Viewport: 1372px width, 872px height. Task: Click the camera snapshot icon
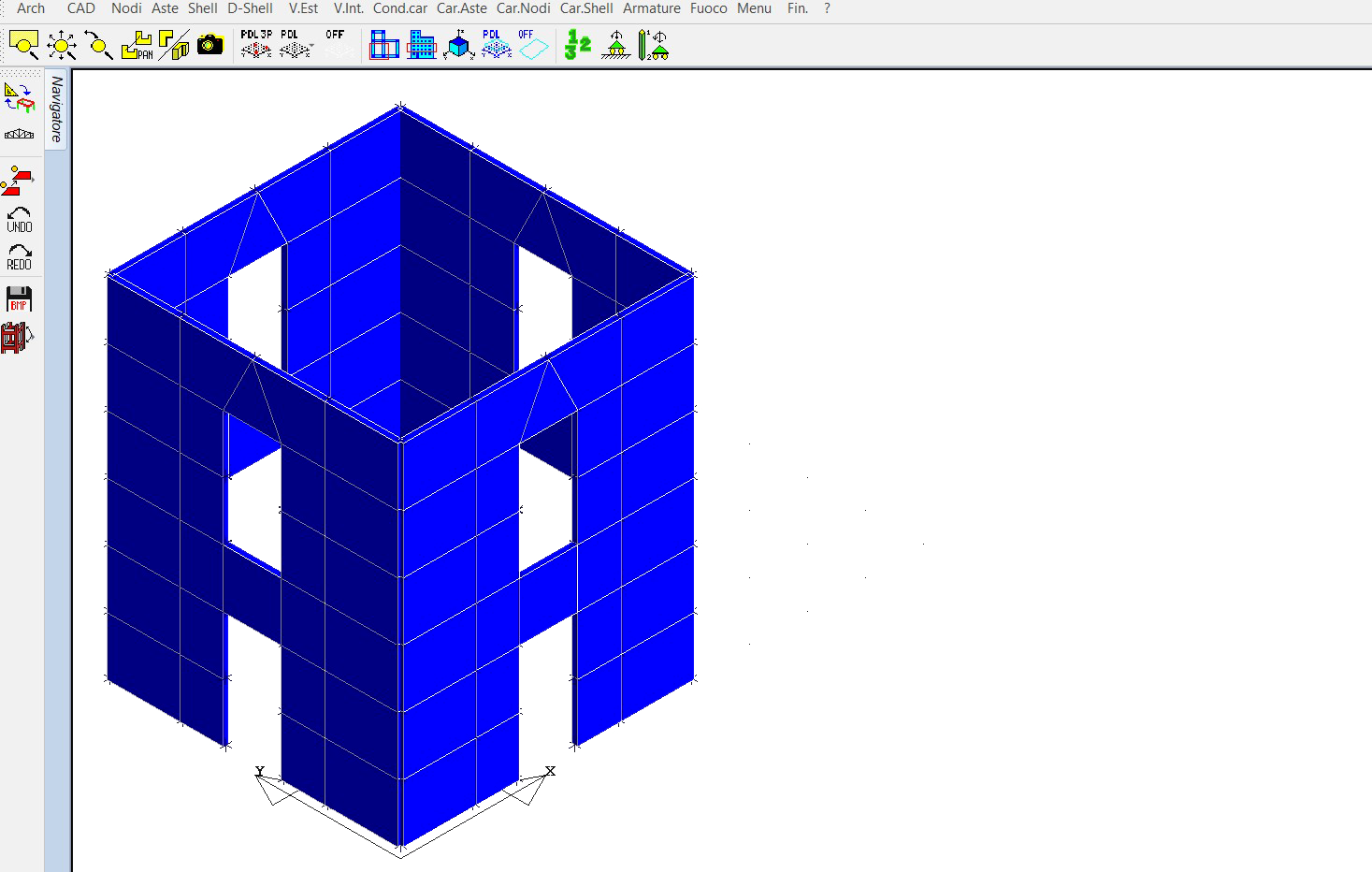click(x=210, y=44)
